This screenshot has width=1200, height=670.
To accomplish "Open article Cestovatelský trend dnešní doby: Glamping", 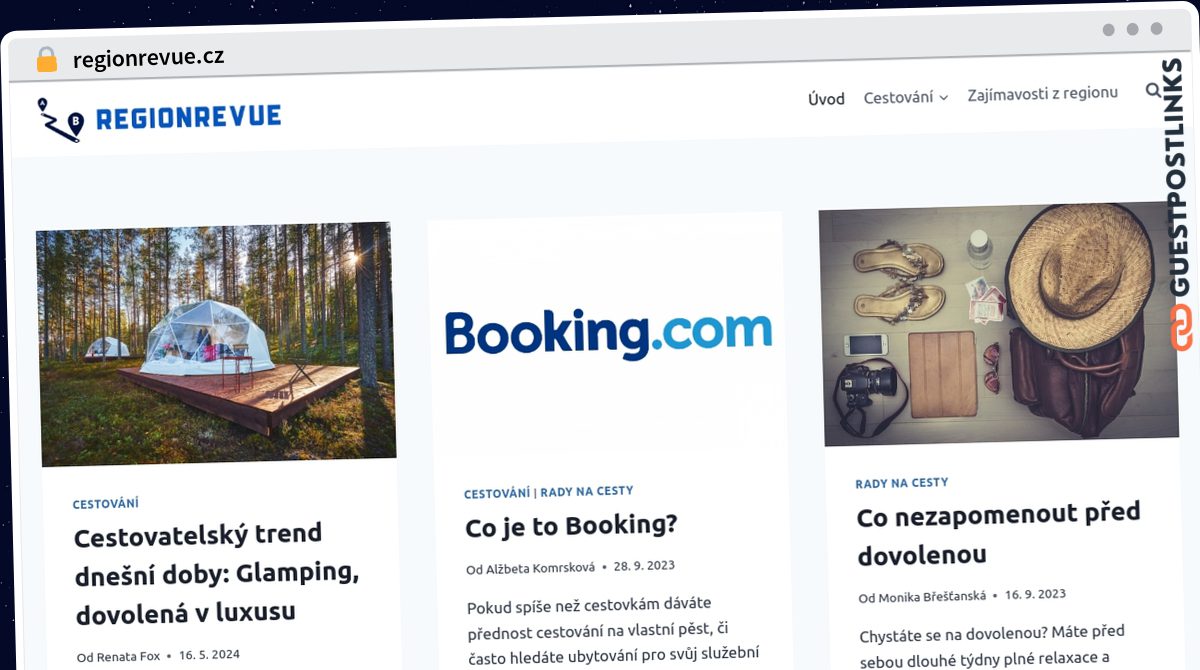I will point(217,572).
